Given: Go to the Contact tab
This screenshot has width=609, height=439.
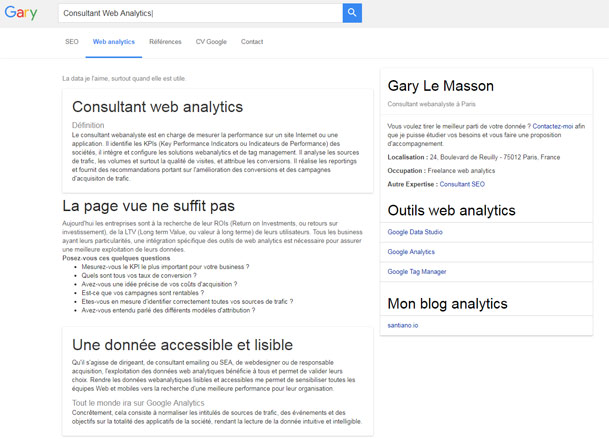Looking at the screenshot, I should [x=252, y=42].
